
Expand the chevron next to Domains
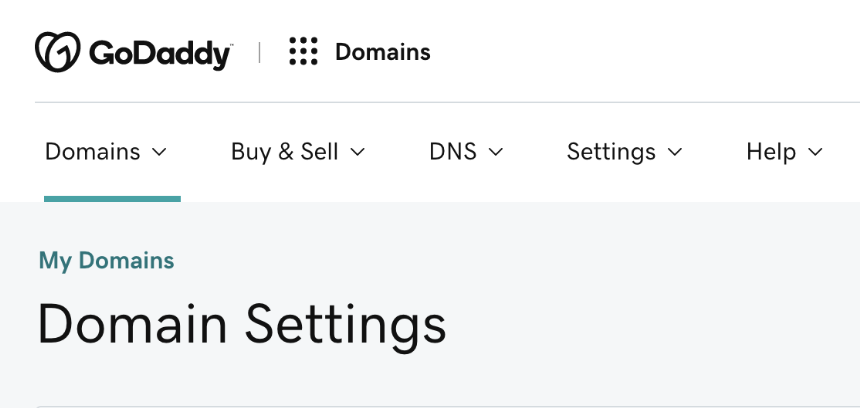[158, 153]
